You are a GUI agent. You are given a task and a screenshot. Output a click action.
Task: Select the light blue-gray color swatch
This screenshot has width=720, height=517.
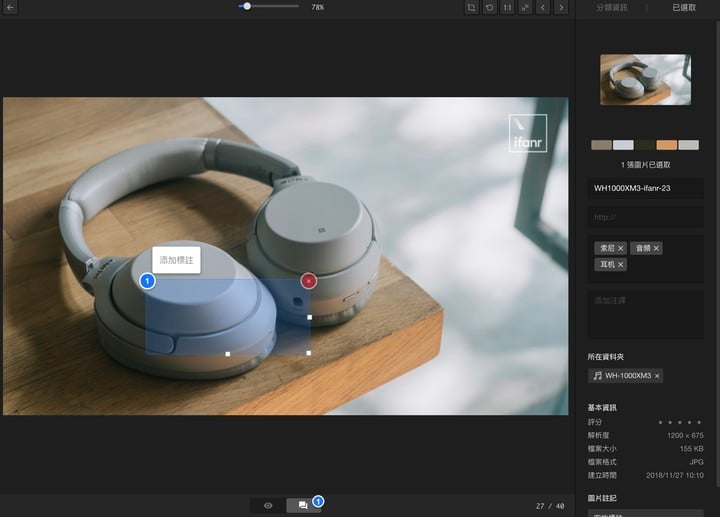click(623, 145)
